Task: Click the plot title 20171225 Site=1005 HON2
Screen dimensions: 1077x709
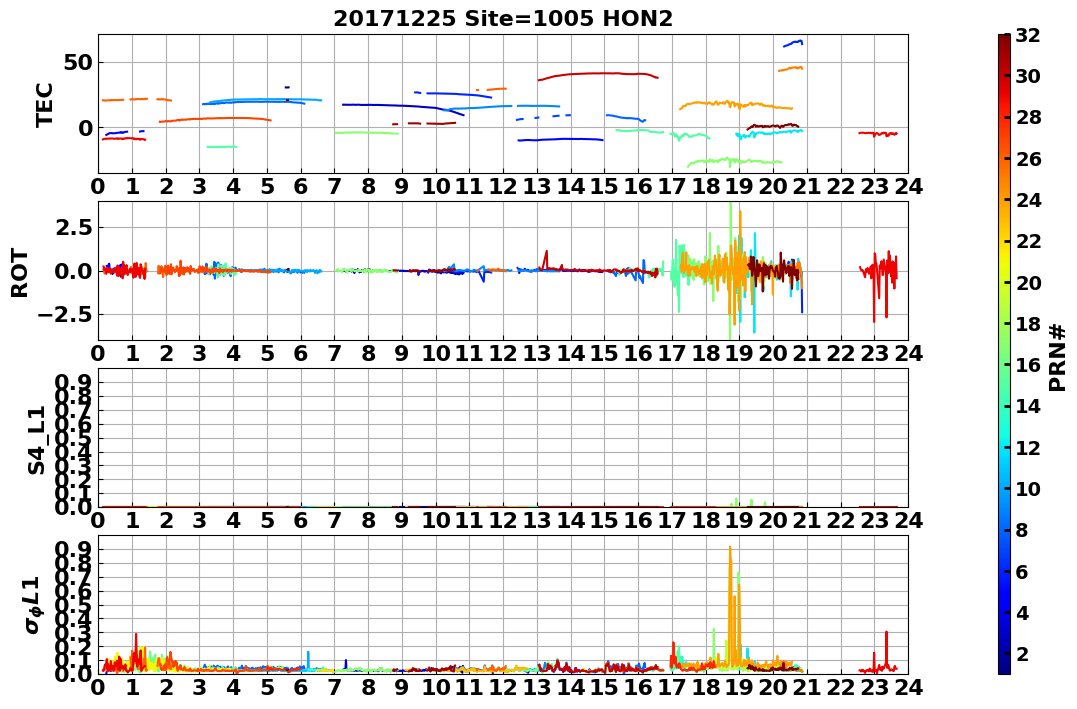Action: coord(503,19)
